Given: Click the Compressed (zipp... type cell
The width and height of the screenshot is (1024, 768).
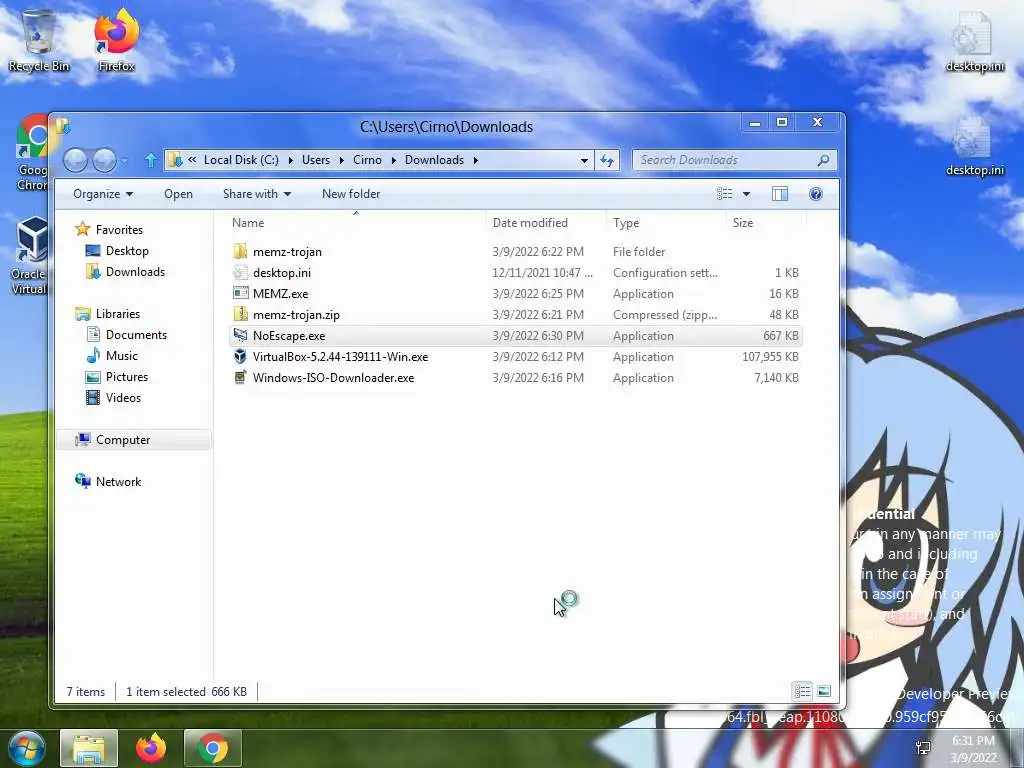Looking at the screenshot, I should [x=665, y=315].
